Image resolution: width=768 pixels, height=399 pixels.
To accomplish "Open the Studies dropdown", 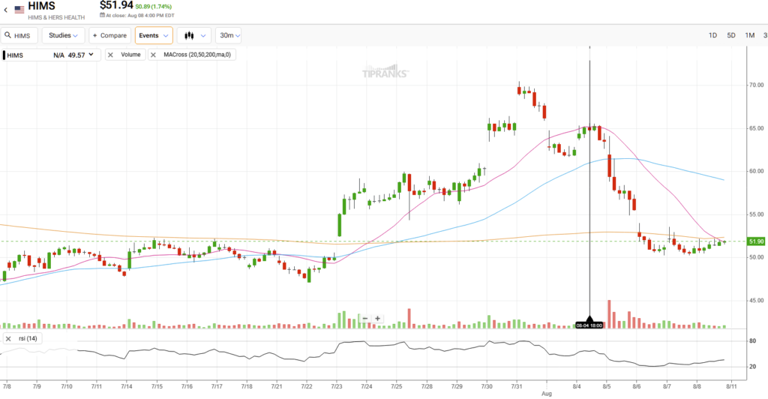I will coord(63,35).
